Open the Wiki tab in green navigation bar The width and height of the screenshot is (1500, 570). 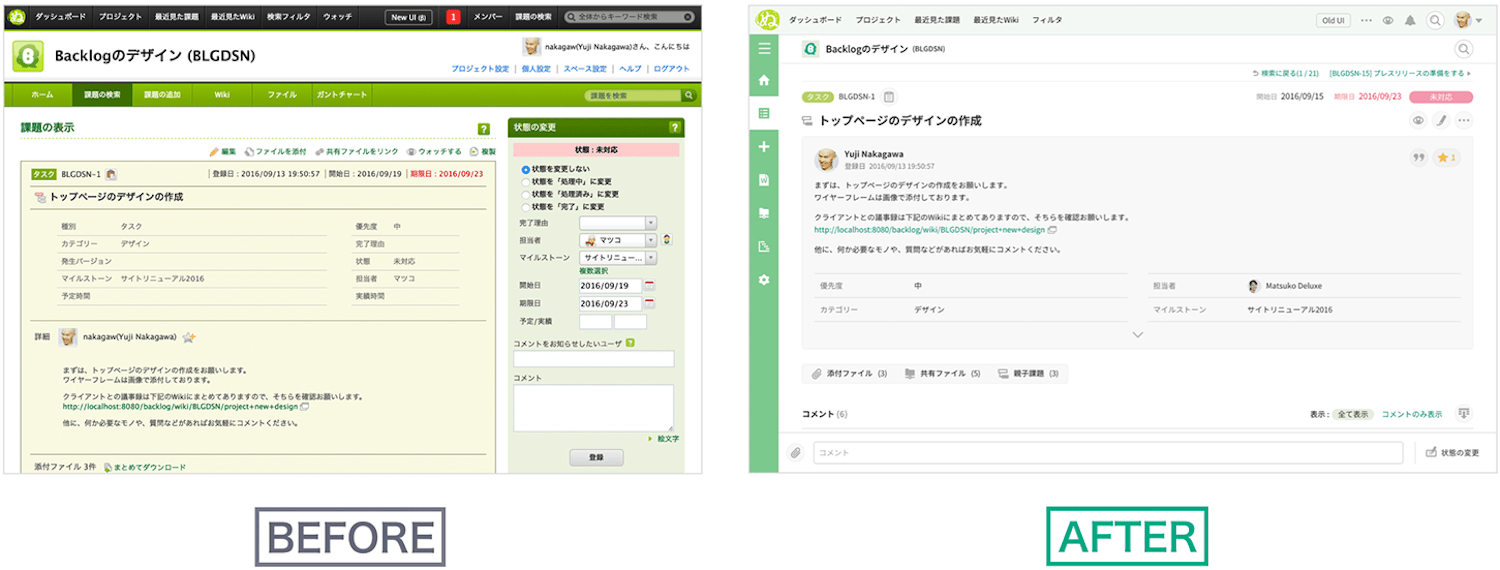pyautogui.click(x=222, y=95)
